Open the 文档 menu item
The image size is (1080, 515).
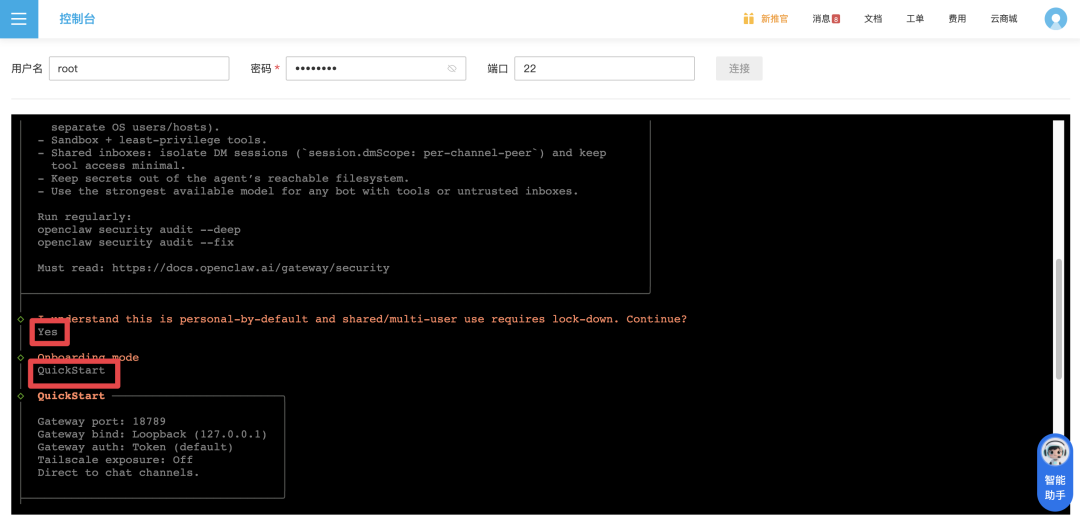tap(873, 19)
